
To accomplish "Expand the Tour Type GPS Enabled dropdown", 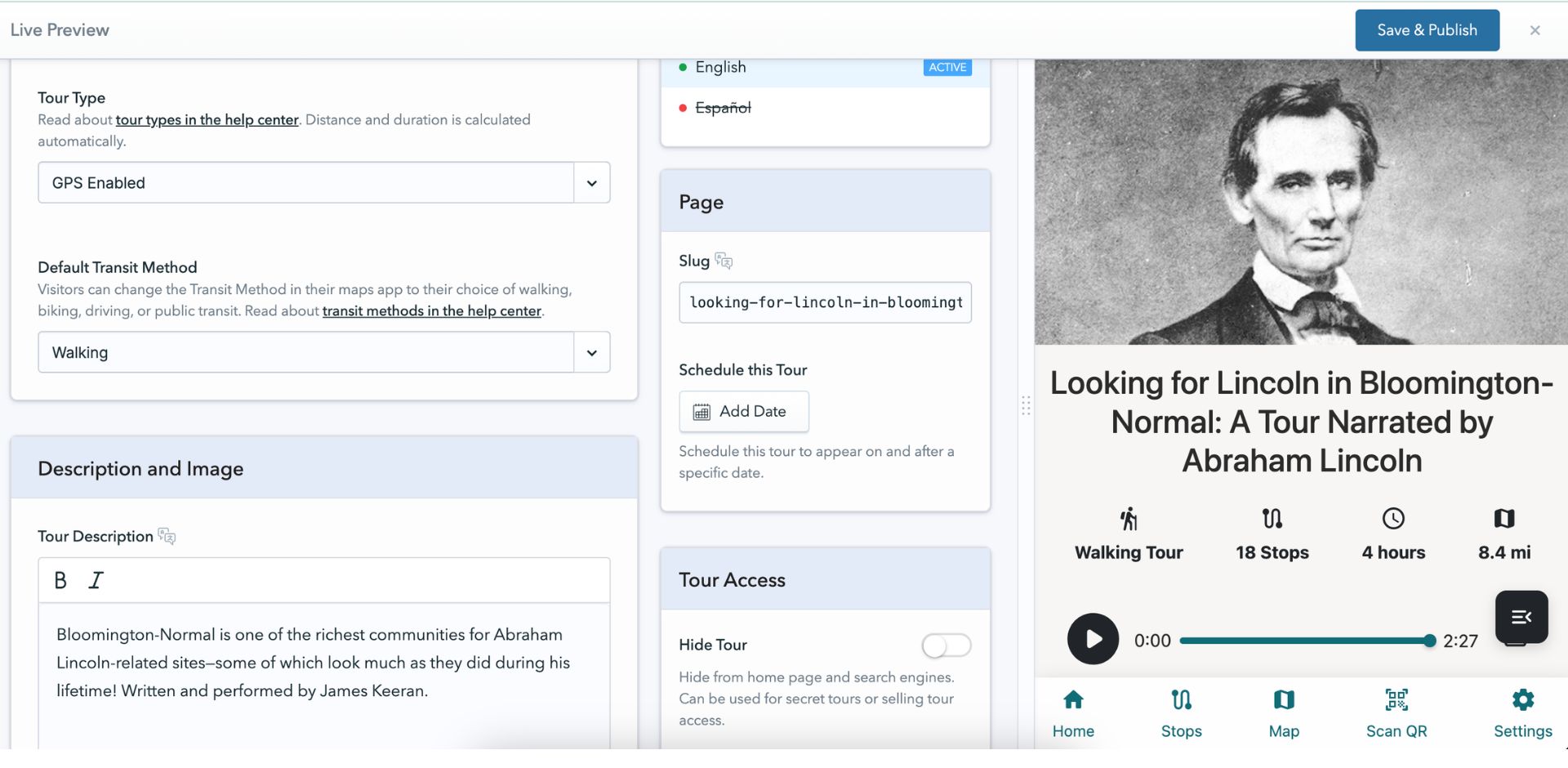I will click(x=591, y=183).
